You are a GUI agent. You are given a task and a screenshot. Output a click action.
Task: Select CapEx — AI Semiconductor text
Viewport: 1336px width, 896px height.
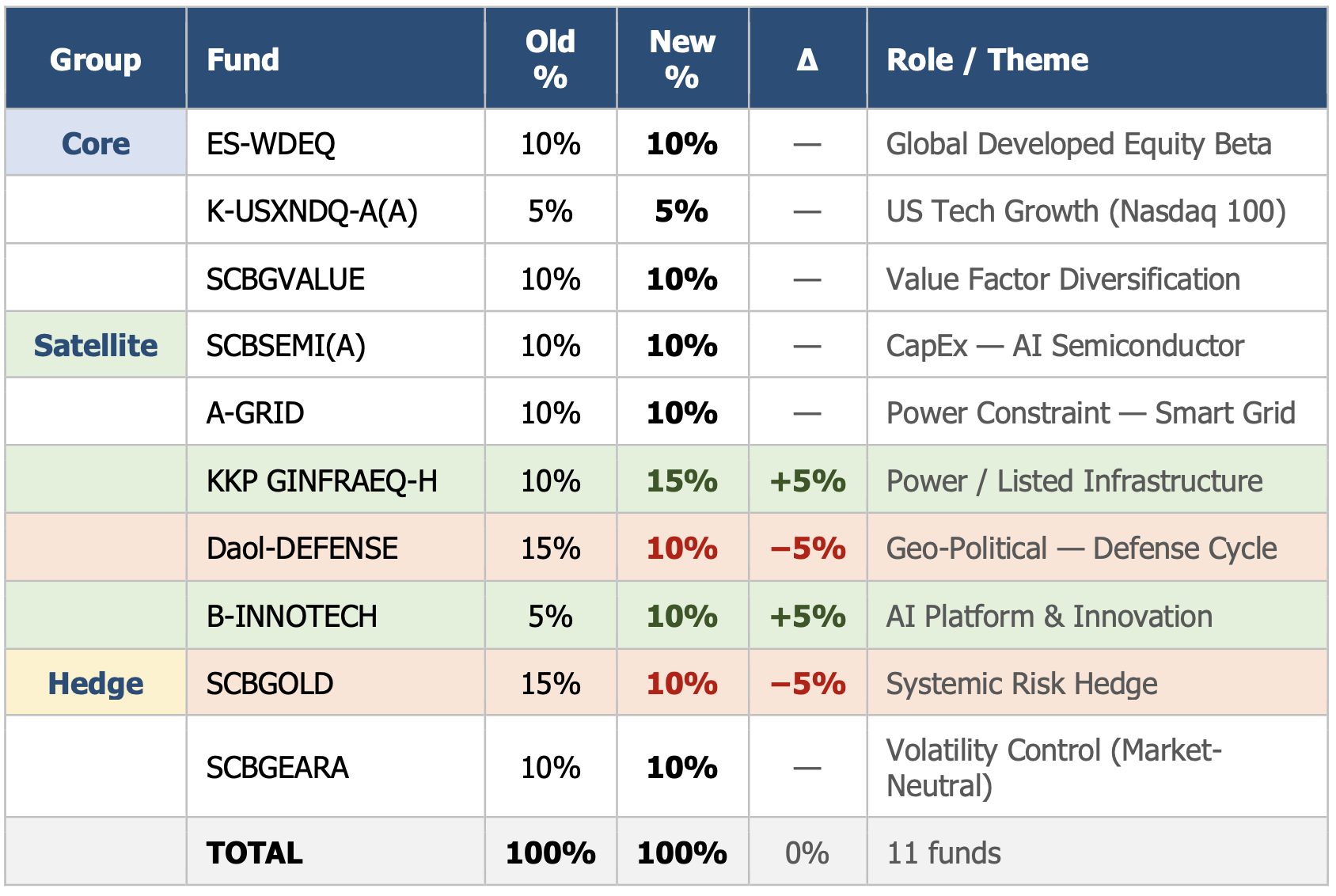pos(1065,346)
